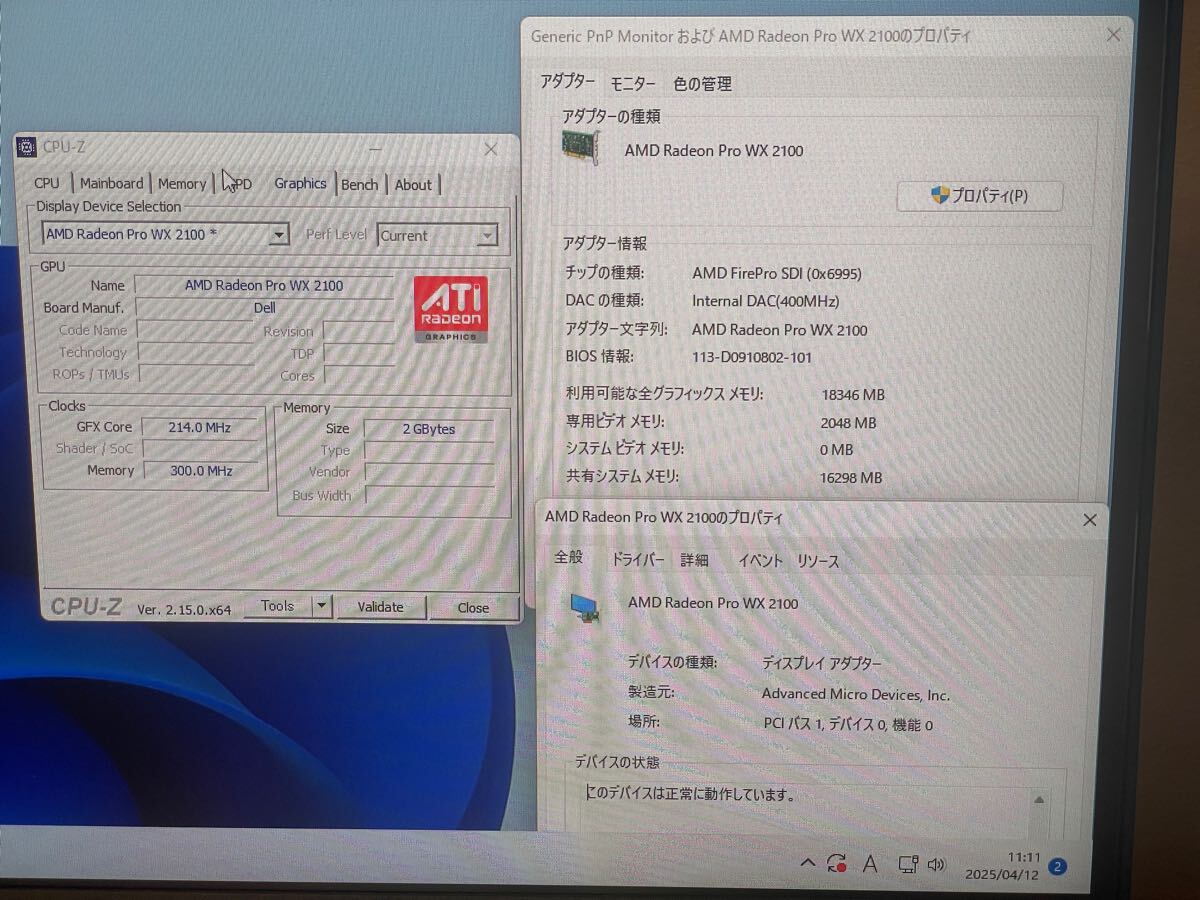
Task: Show hidden tray icons chevron
Action: click(x=808, y=864)
